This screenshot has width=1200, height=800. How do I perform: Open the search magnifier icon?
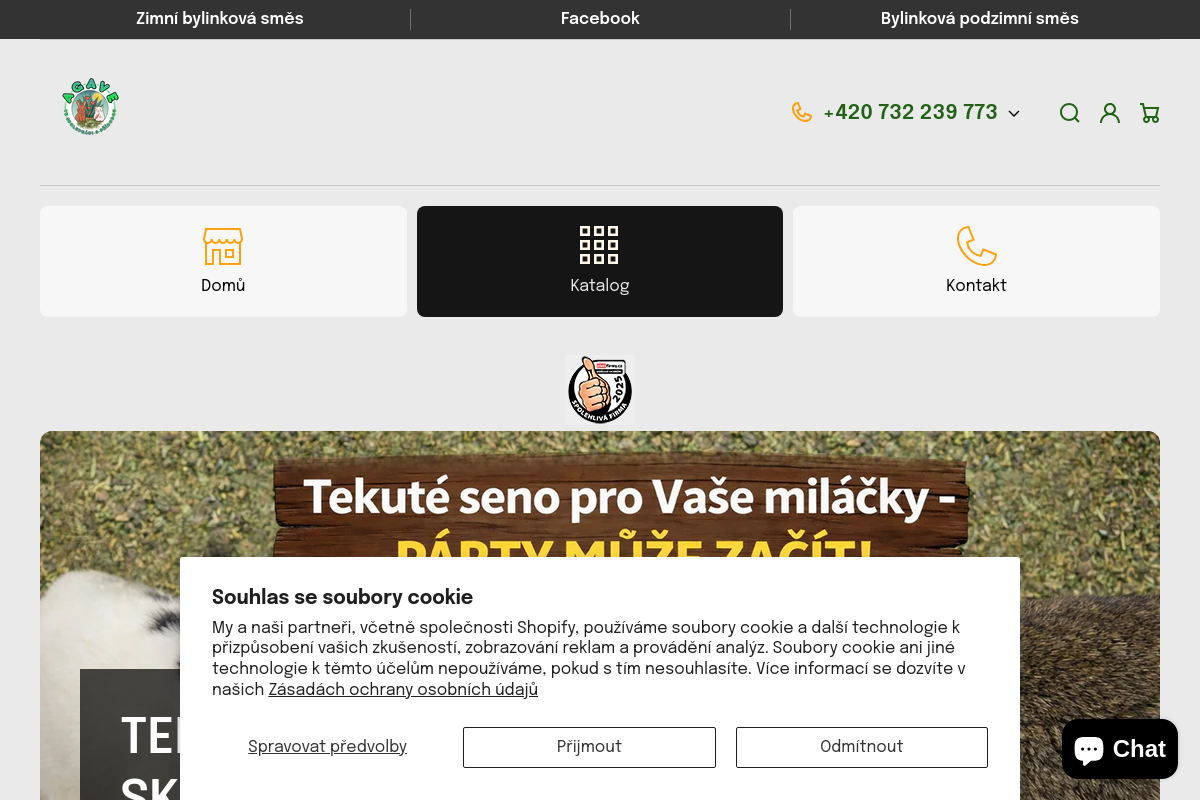pyautogui.click(x=1070, y=113)
